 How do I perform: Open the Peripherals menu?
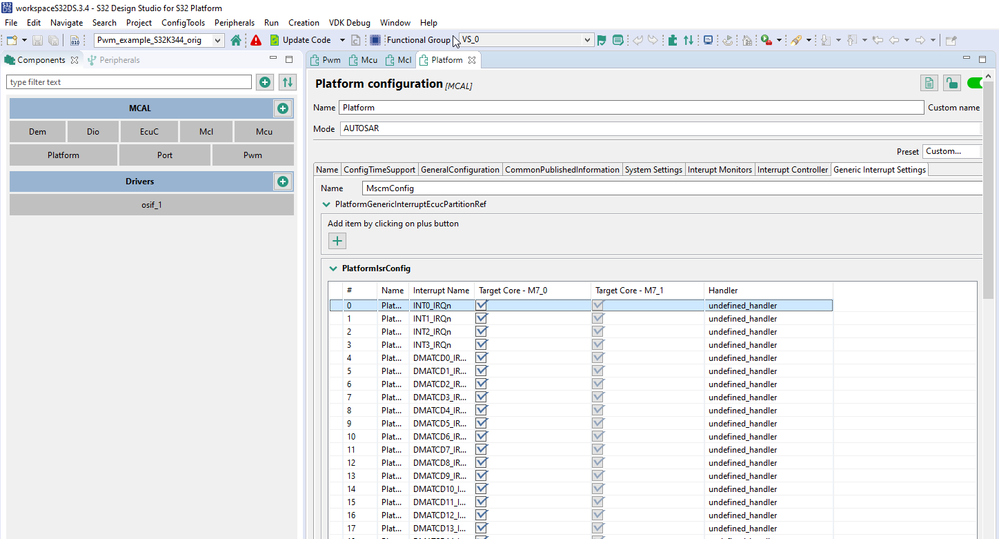[234, 22]
